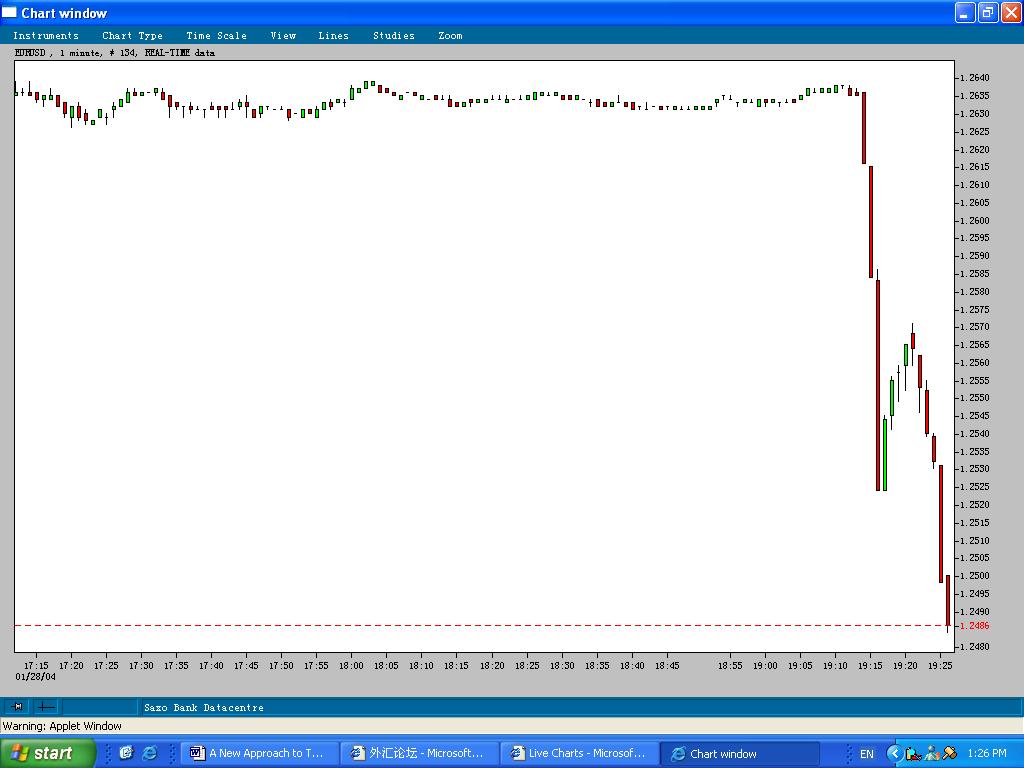Click the Chart window taskbar button
The height and width of the screenshot is (768, 1024).
[740, 753]
